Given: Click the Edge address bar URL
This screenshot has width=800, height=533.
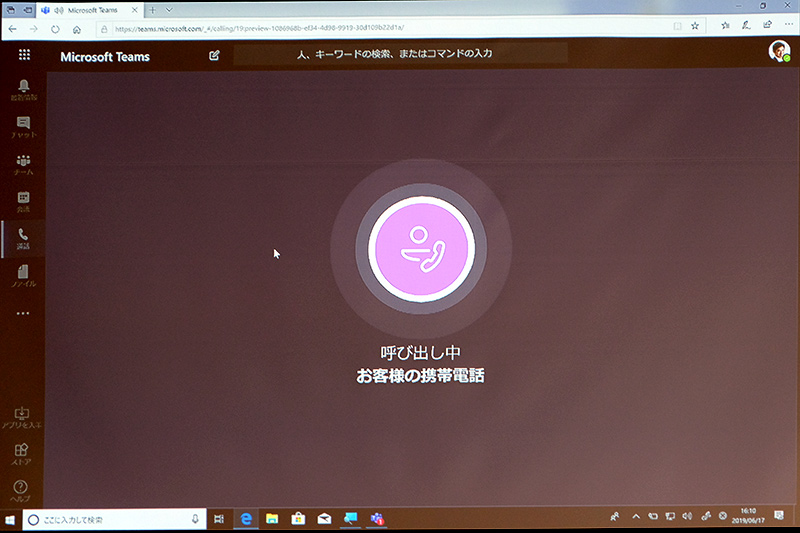Looking at the screenshot, I should (259, 29).
